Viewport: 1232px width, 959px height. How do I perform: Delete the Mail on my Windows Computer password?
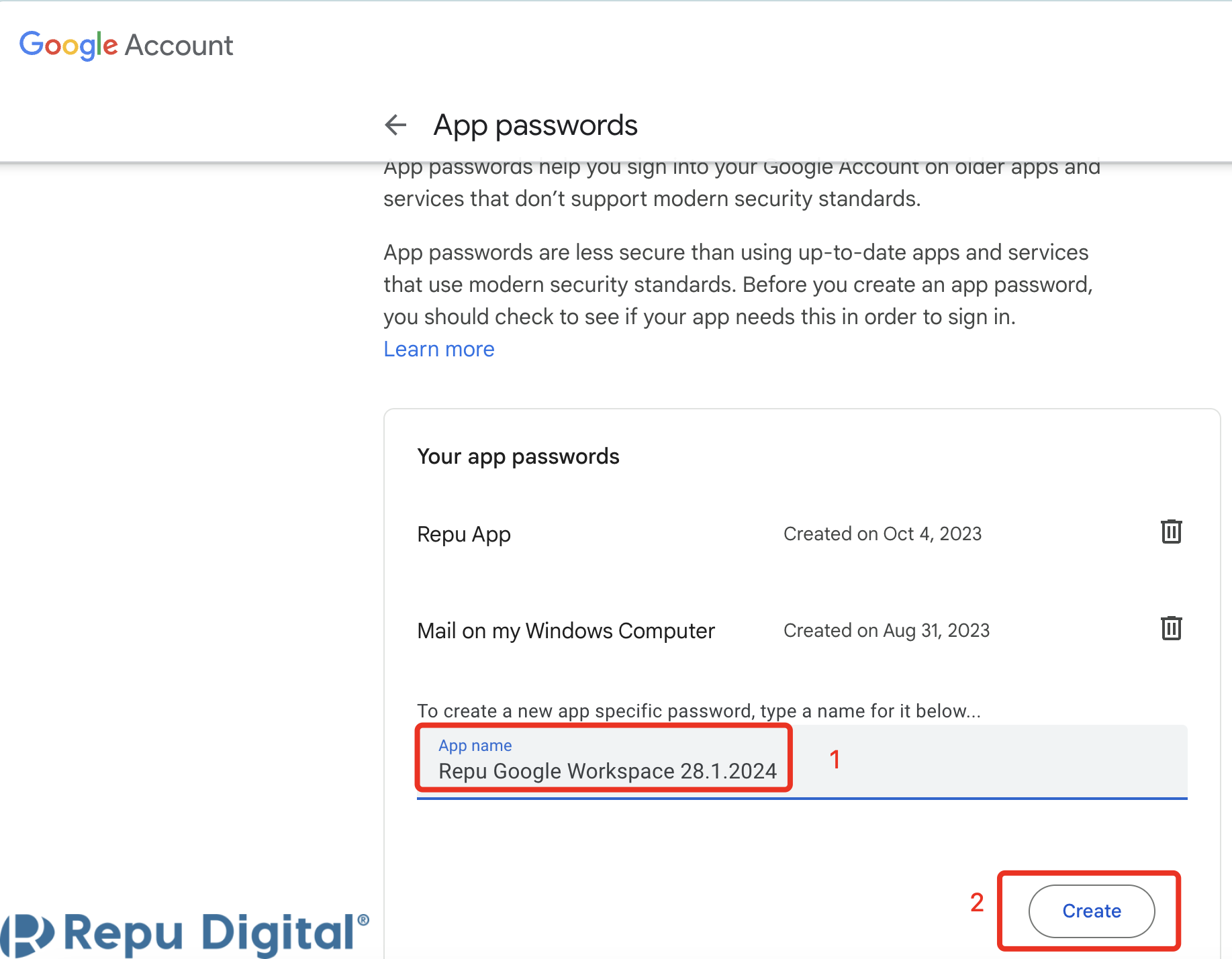(x=1172, y=629)
